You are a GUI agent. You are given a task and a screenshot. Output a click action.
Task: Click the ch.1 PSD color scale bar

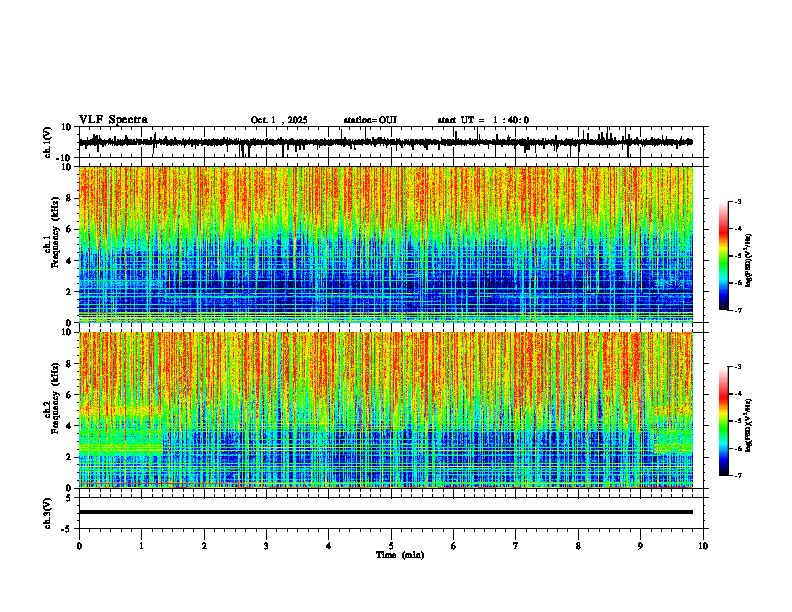tap(724, 256)
